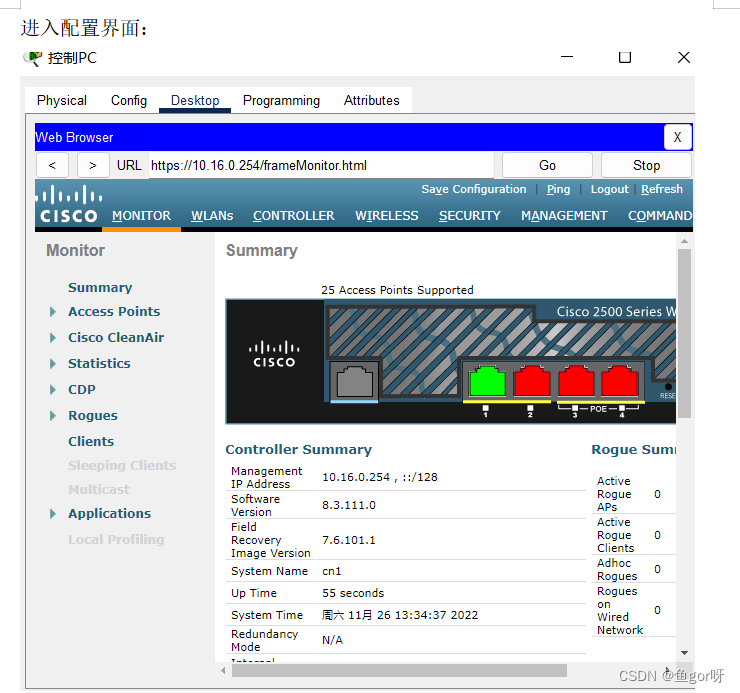Viewport: 740px width, 693px height.
Task: Click the management IP 10.16.0.254 value
Action: click(x=356, y=477)
